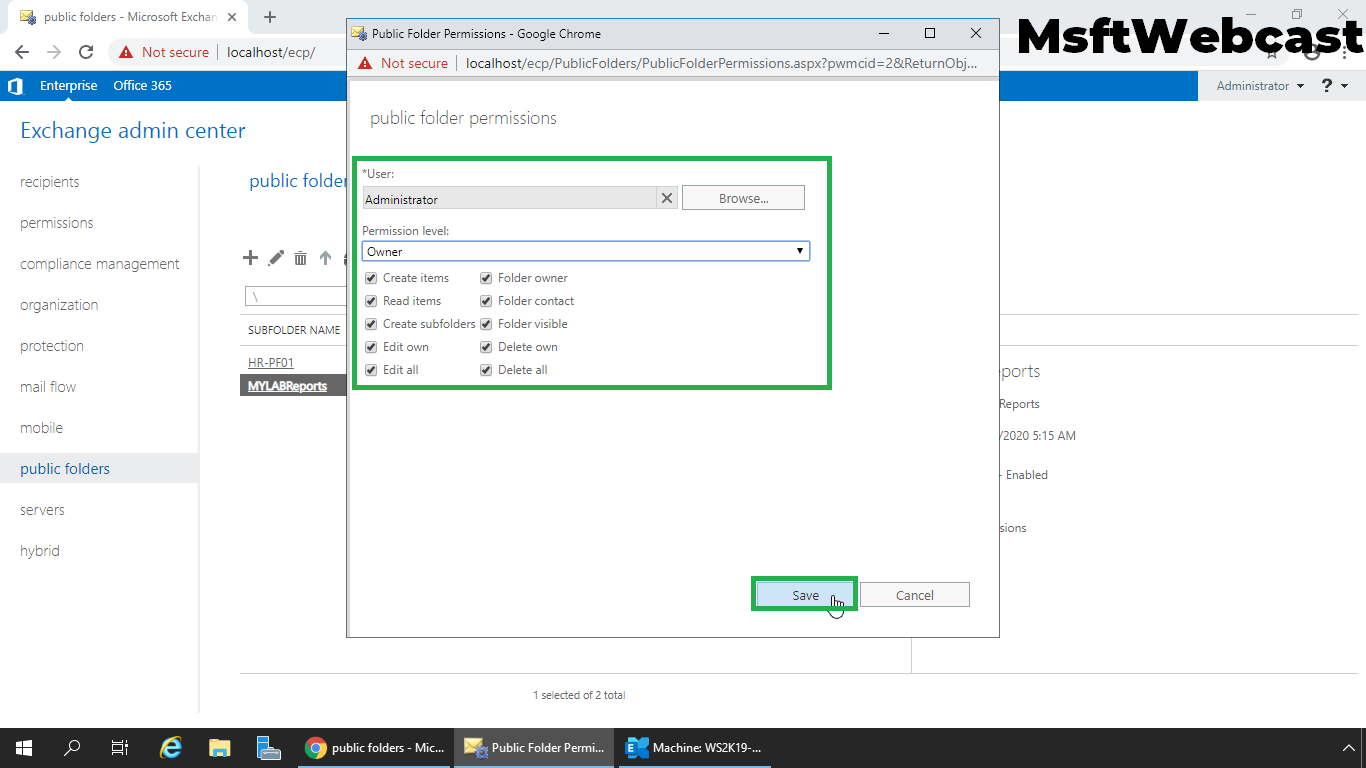Expand the help menu chevron
The width and height of the screenshot is (1366, 768).
(x=1344, y=85)
